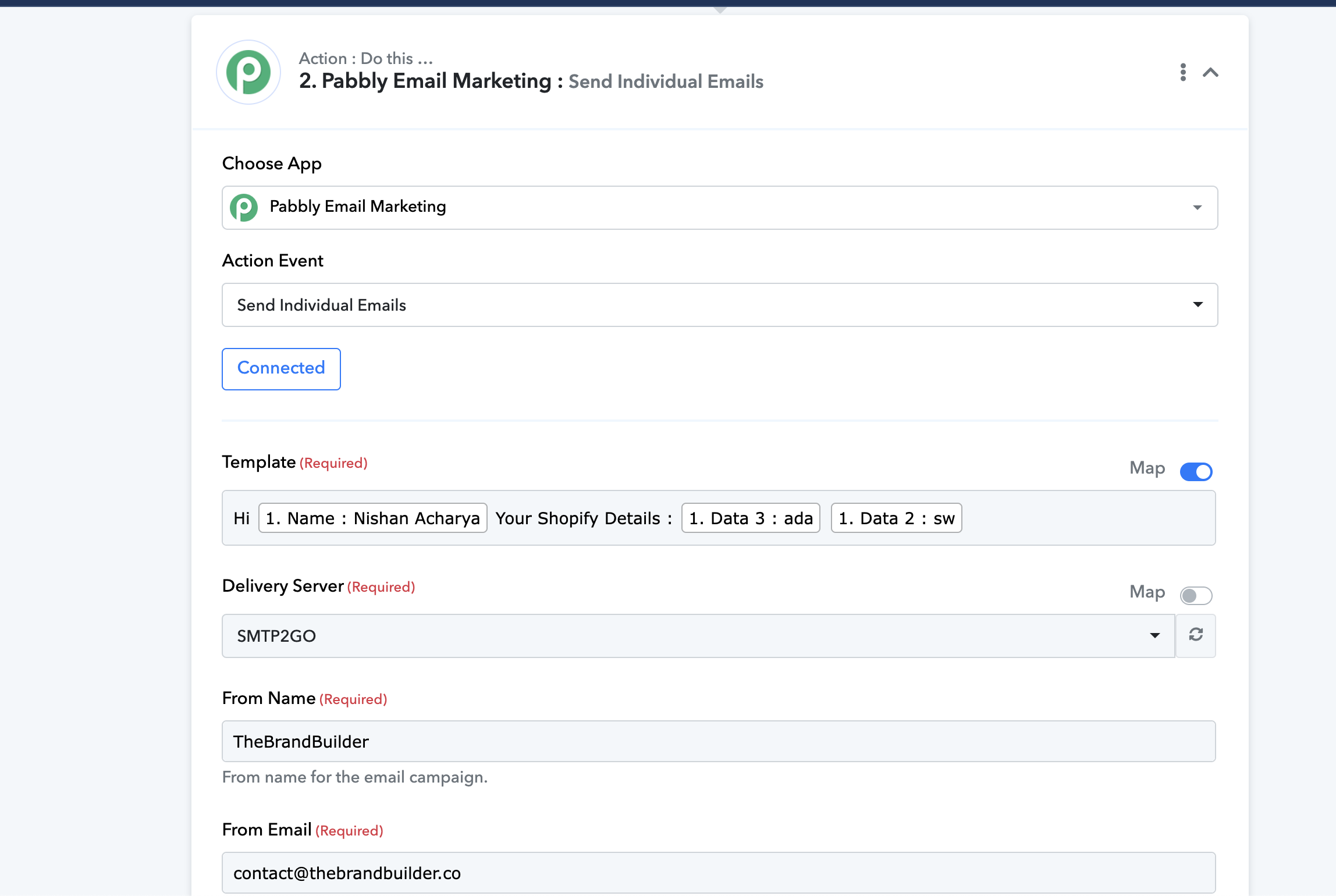
Task: Click the 'Hi' text in the Template field
Action: tap(241, 518)
